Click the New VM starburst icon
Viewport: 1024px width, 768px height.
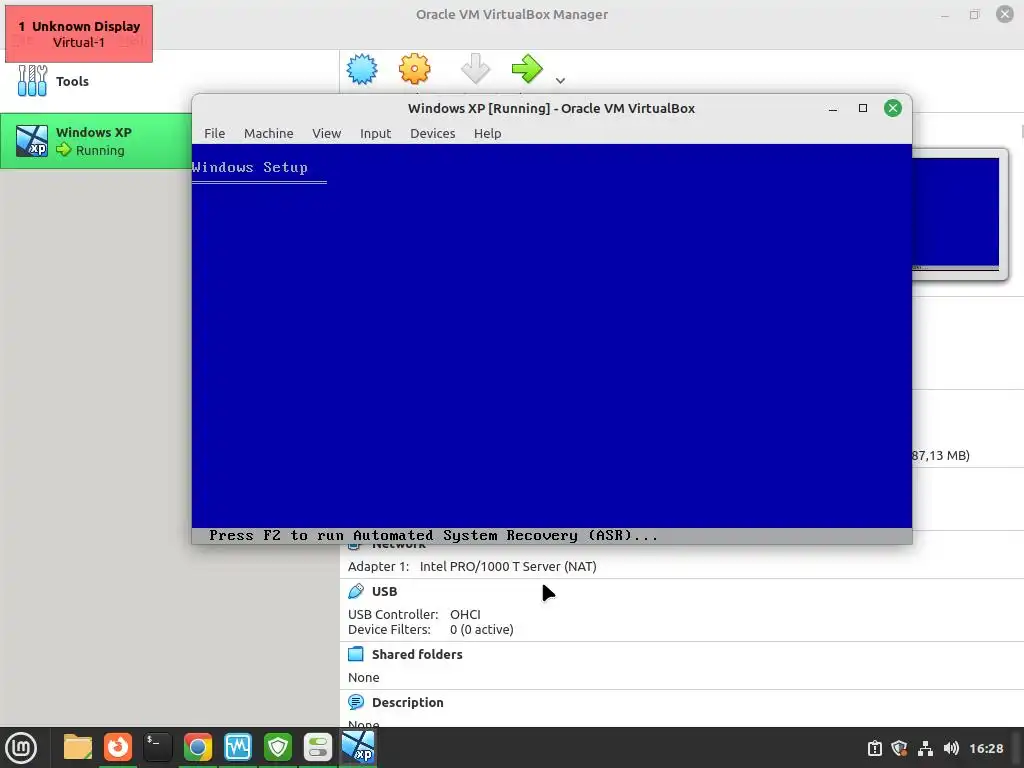coord(362,69)
